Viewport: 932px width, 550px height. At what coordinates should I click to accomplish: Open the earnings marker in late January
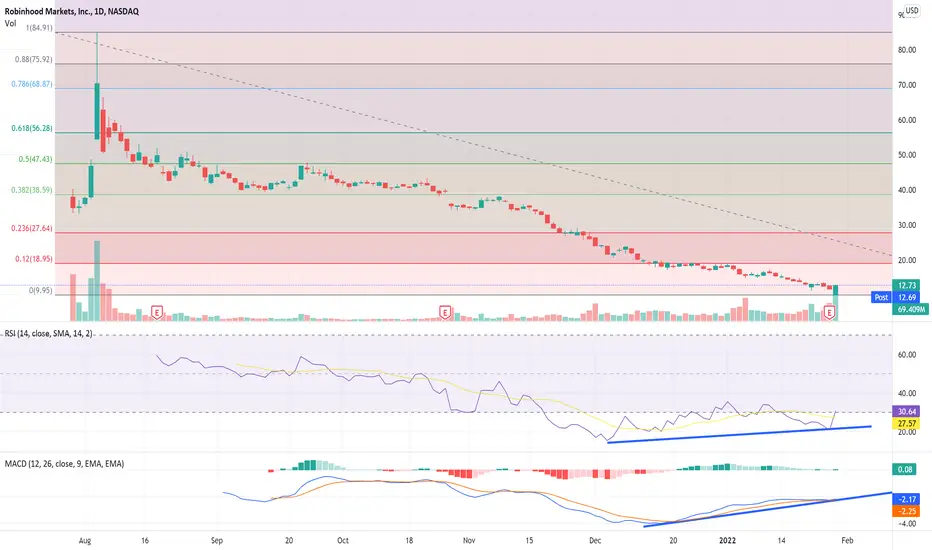830,312
